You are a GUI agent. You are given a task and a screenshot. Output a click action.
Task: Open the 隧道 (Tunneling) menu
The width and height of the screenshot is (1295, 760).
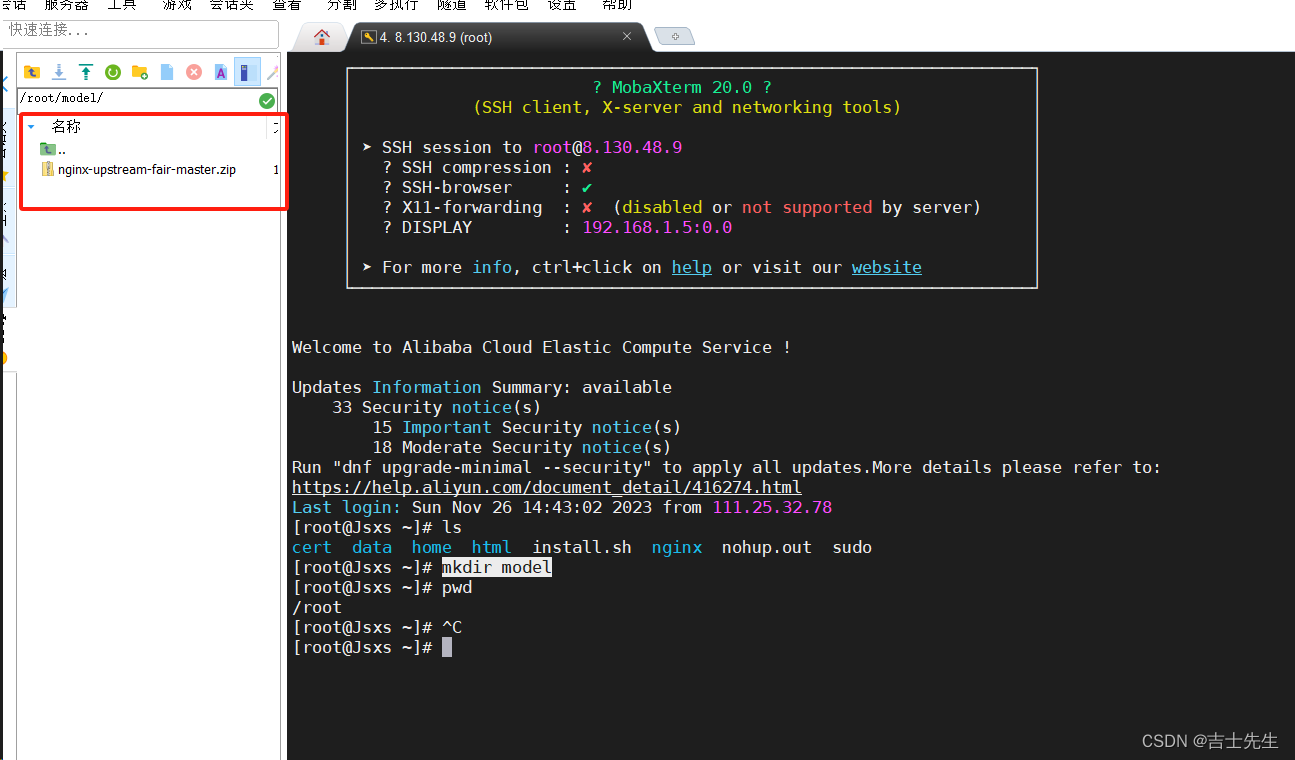(452, 5)
